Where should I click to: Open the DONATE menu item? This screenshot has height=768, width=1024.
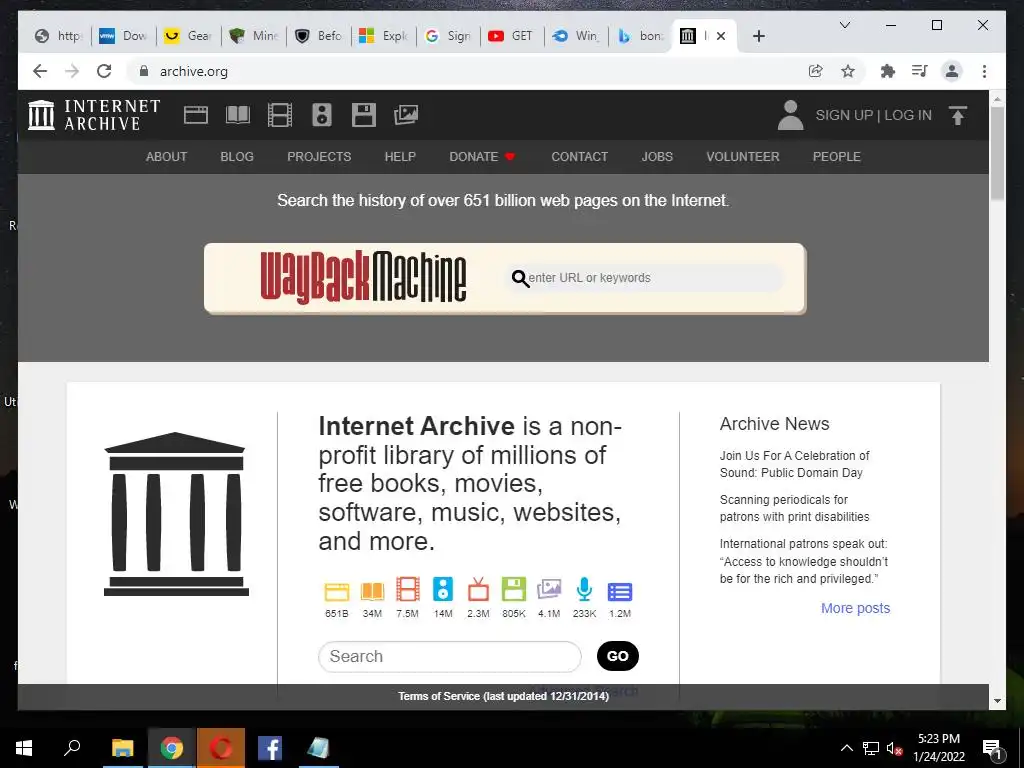(x=482, y=157)
